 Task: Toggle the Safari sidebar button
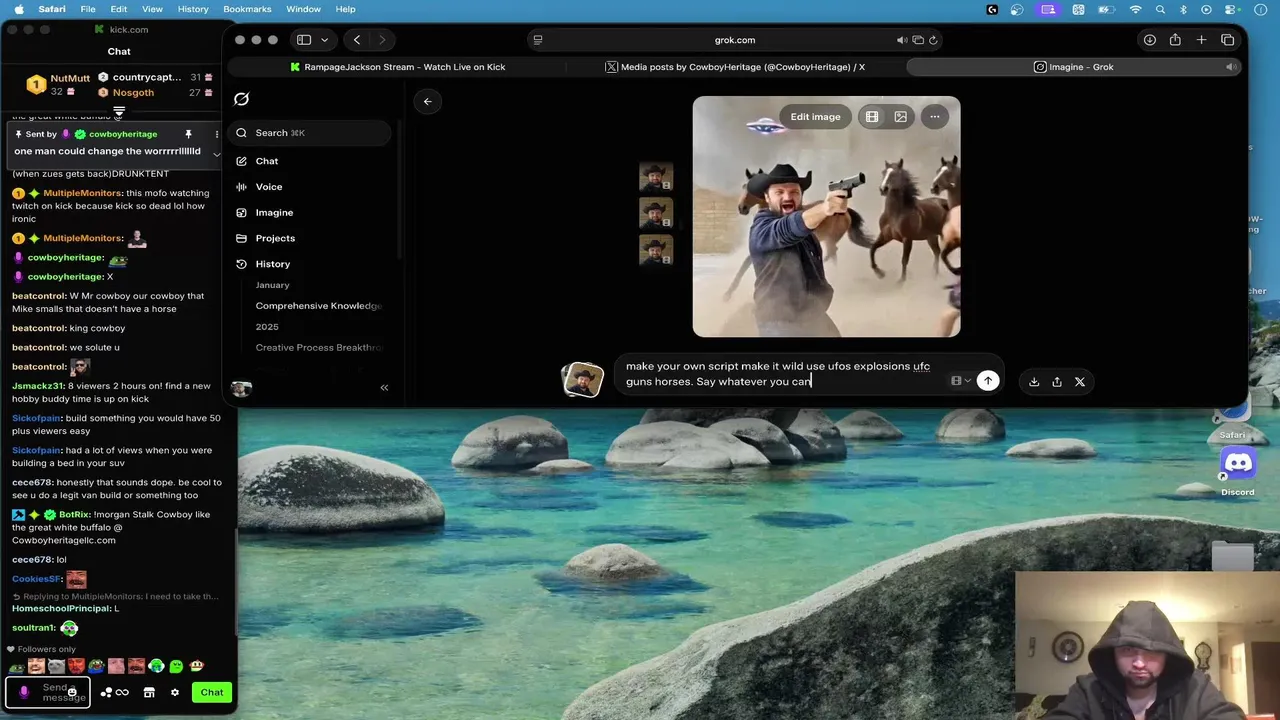pos(304,40)
